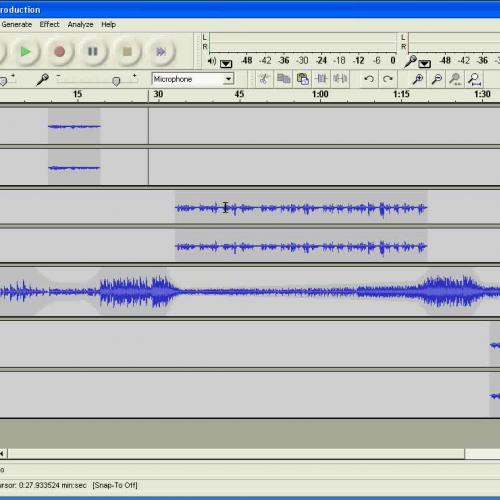This screenshot has width=500, height=500.
Task: Click the microphone icon by recording meter
Action: pos(410,61)
